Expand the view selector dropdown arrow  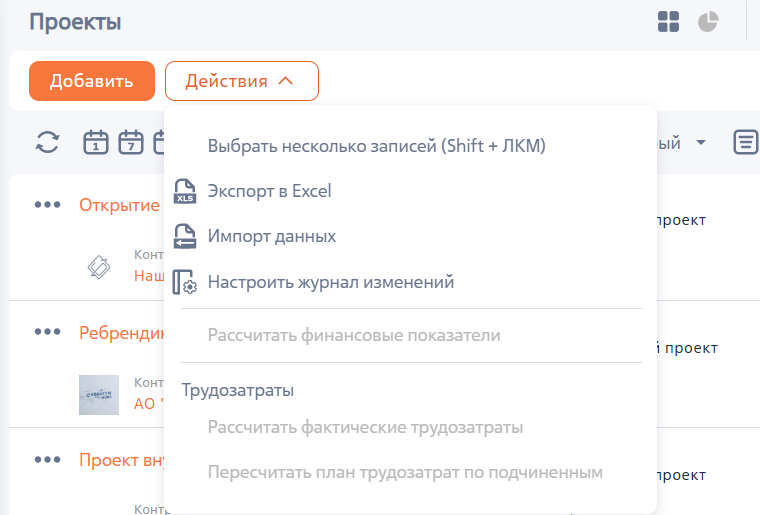701,142
